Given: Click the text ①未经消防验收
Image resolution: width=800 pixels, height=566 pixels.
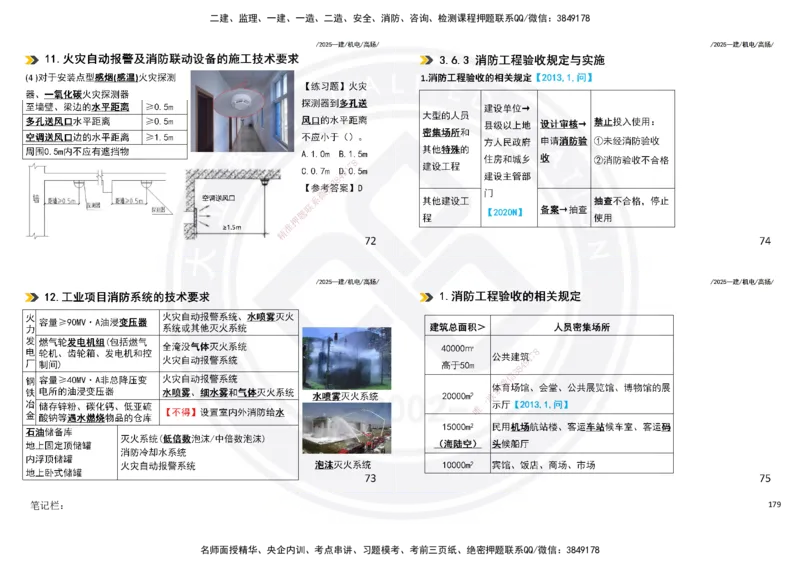Looking at the screenshot, I should pyautogui.click(x=626, y=141).
